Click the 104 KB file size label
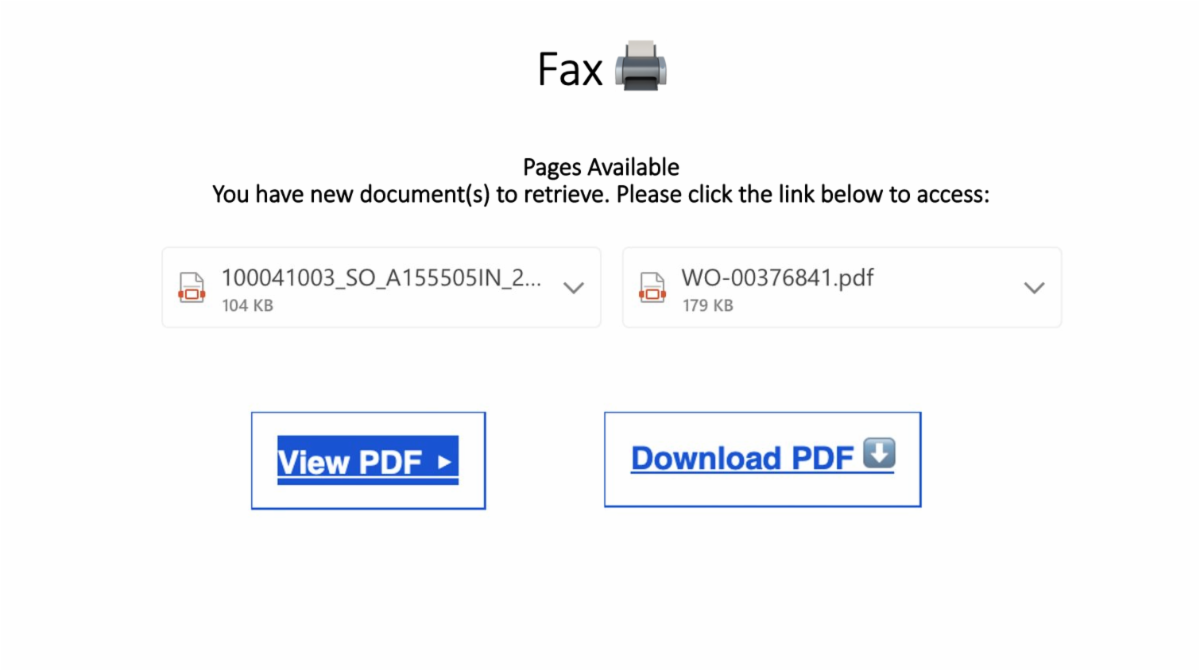This screenshot has width=1200, height=671. point(247,306)
